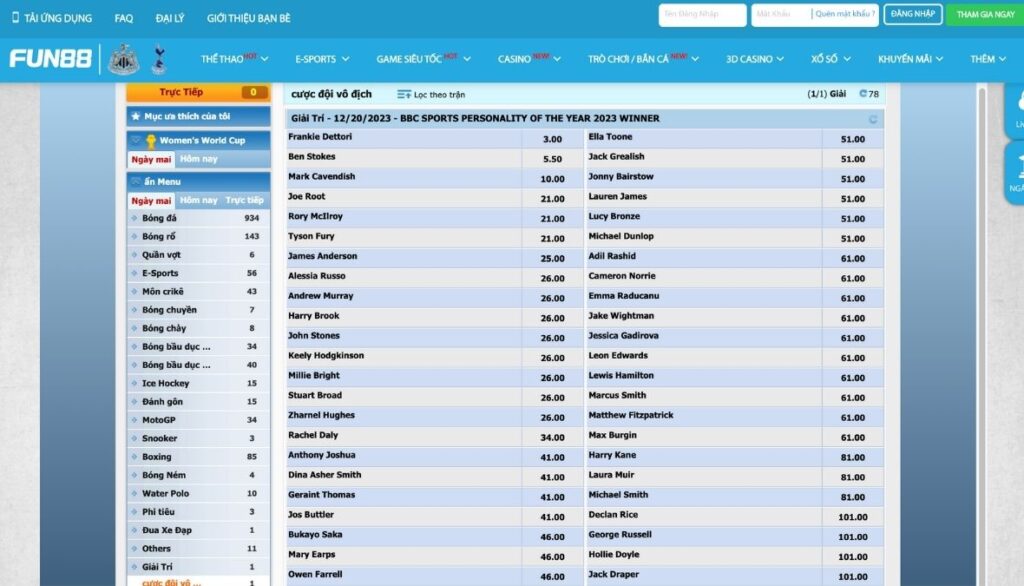1024x586 pixels.
Task: Open the Đại Lý link
Action: [x=170, y=18]
